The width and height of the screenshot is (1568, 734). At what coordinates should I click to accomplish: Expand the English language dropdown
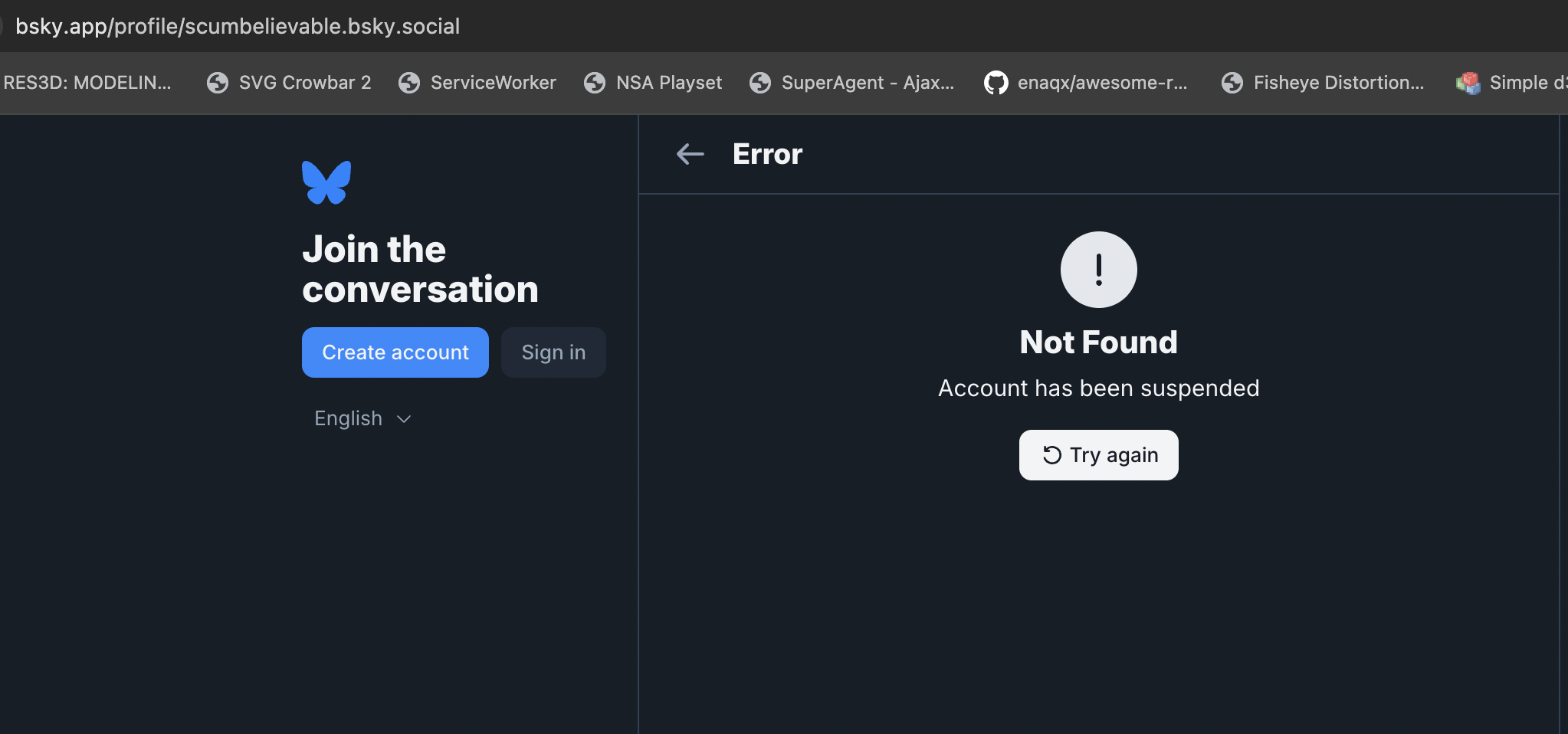pos(363,418)
